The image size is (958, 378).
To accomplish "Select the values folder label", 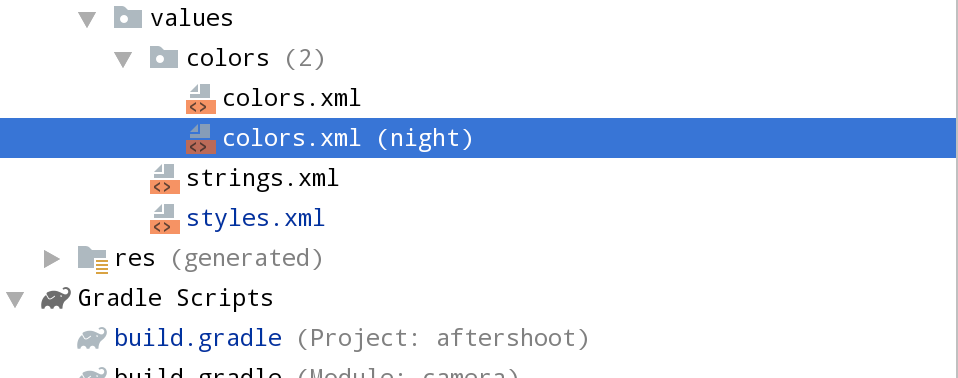I will tap(192, 18).
